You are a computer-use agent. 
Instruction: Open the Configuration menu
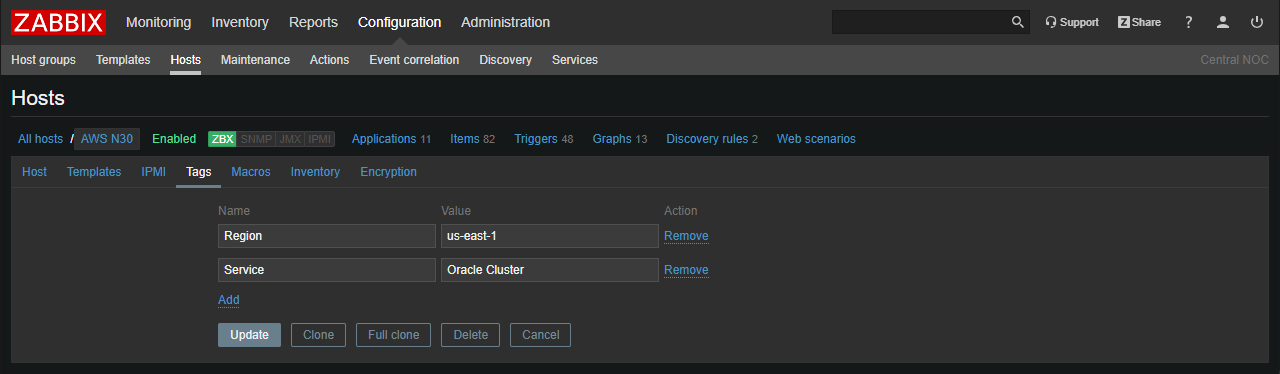pos(399,22)
